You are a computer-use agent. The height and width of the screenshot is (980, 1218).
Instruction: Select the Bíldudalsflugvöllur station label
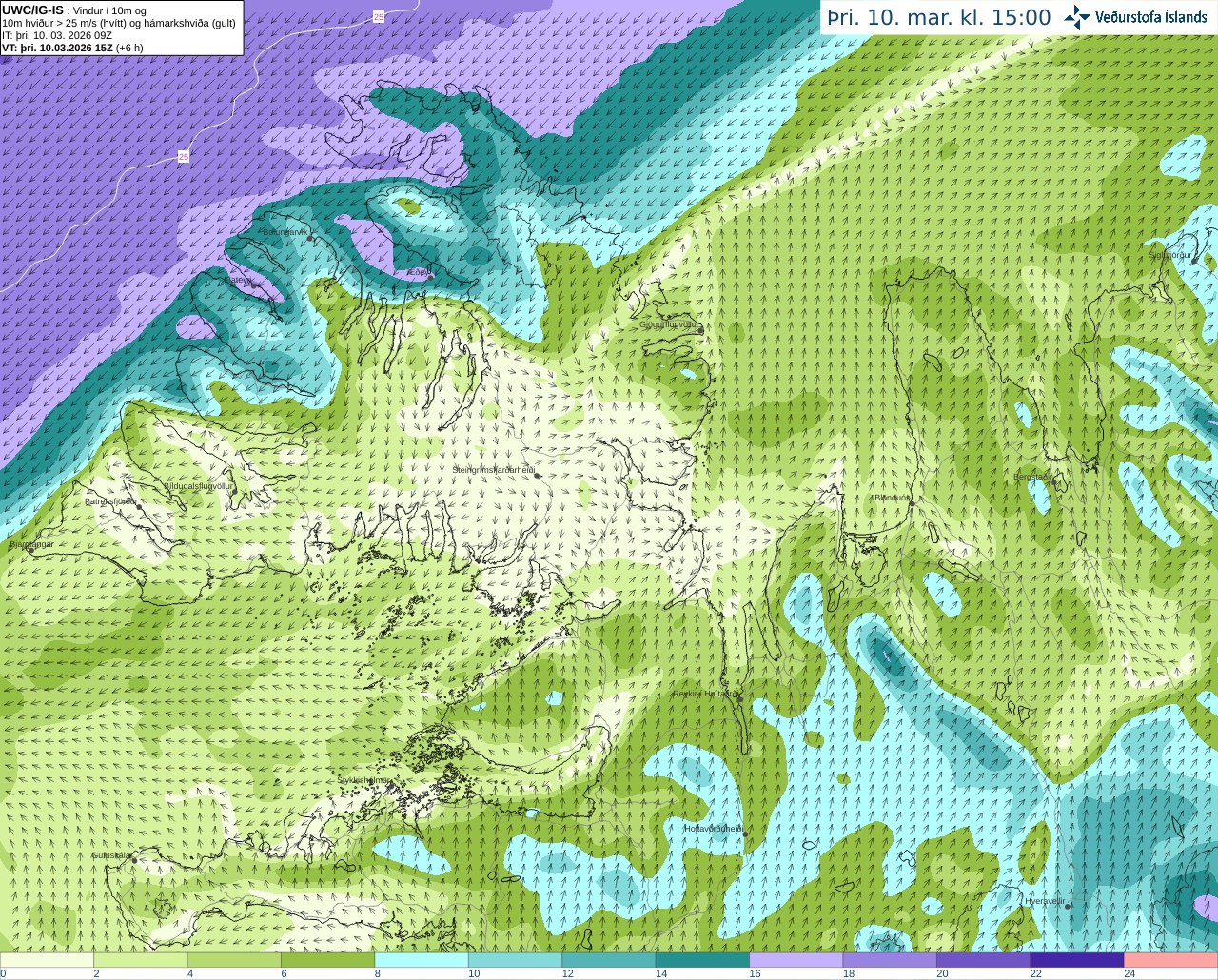click(199, 485)
